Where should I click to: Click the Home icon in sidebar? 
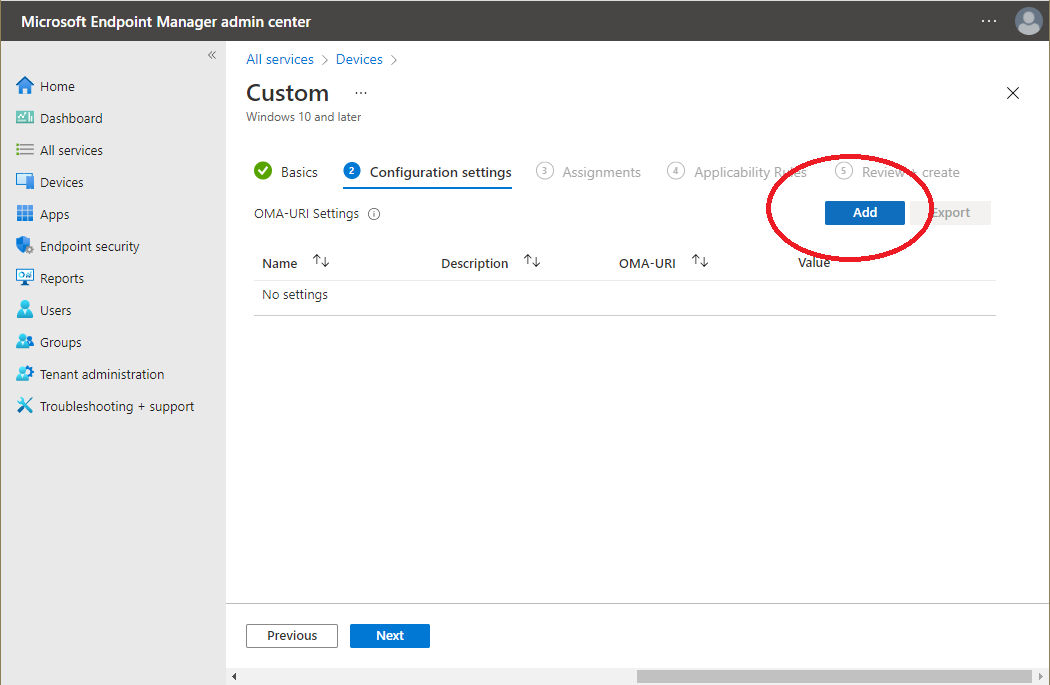pos(25,86)
